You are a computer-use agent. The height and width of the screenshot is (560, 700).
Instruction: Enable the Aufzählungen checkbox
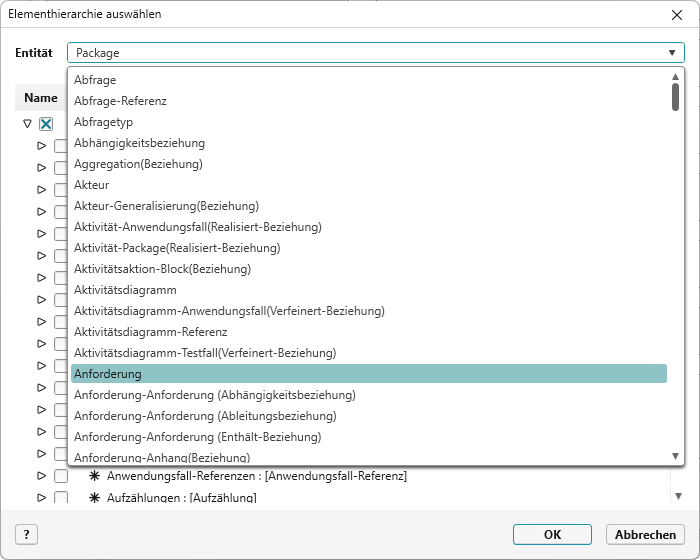point(61,498)
